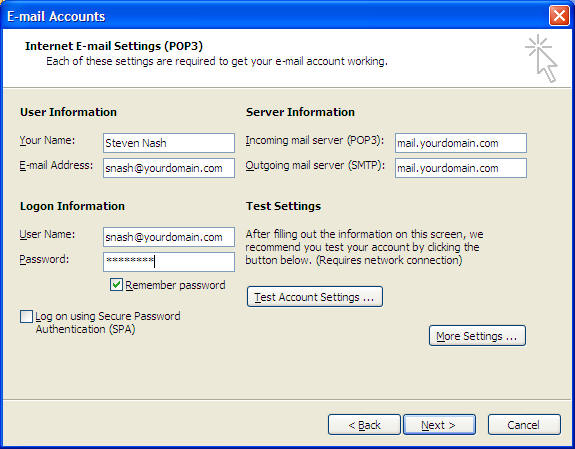Click the Test Settings section heading
575x449 pixels.
tap(283, 206)
